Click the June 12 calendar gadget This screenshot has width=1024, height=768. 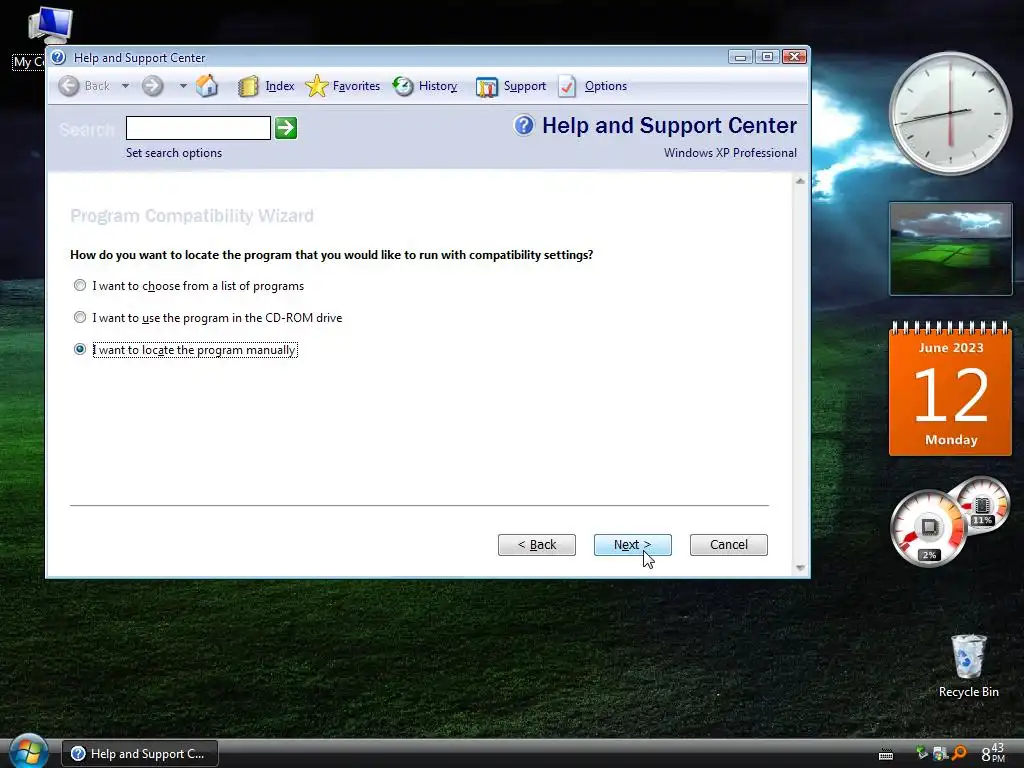click(x=950, y=389)
